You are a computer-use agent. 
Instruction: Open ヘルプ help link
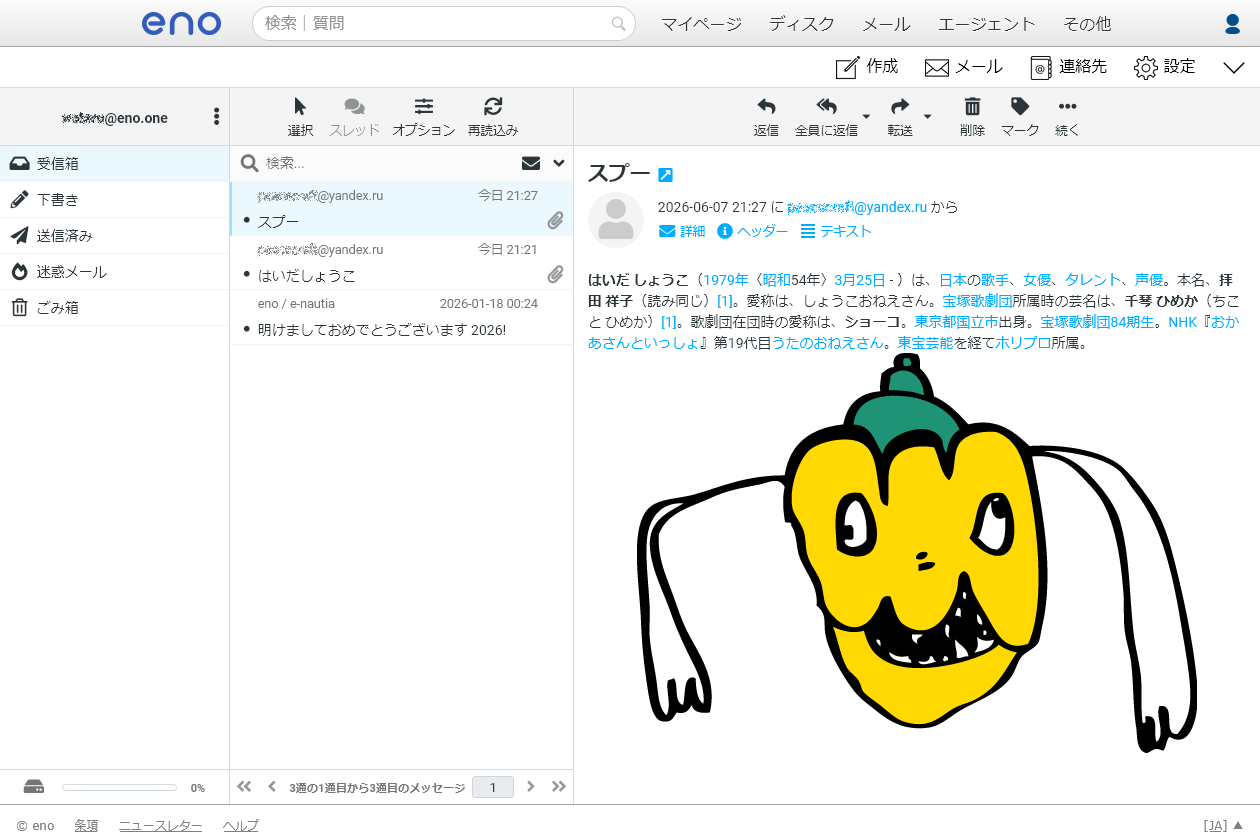(240, 825)
